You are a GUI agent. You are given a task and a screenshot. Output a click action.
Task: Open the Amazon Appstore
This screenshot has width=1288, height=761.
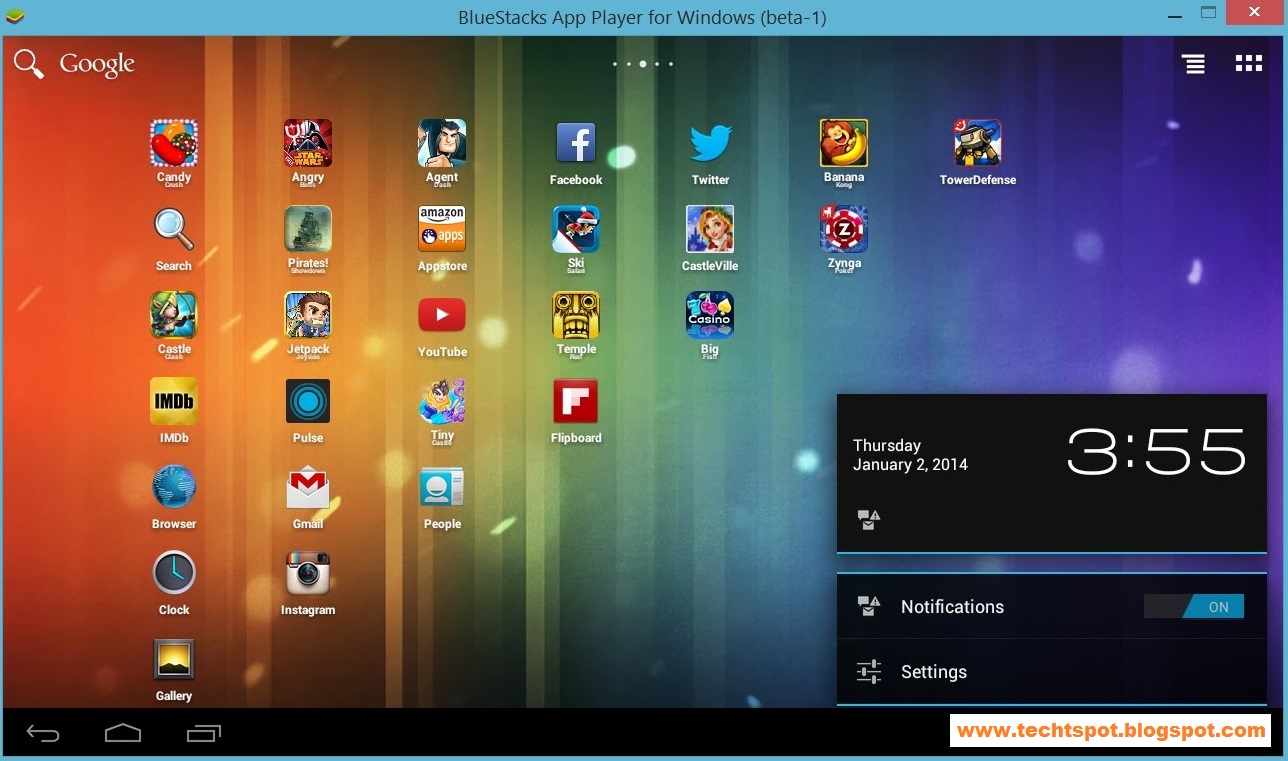tap(442, 230)
